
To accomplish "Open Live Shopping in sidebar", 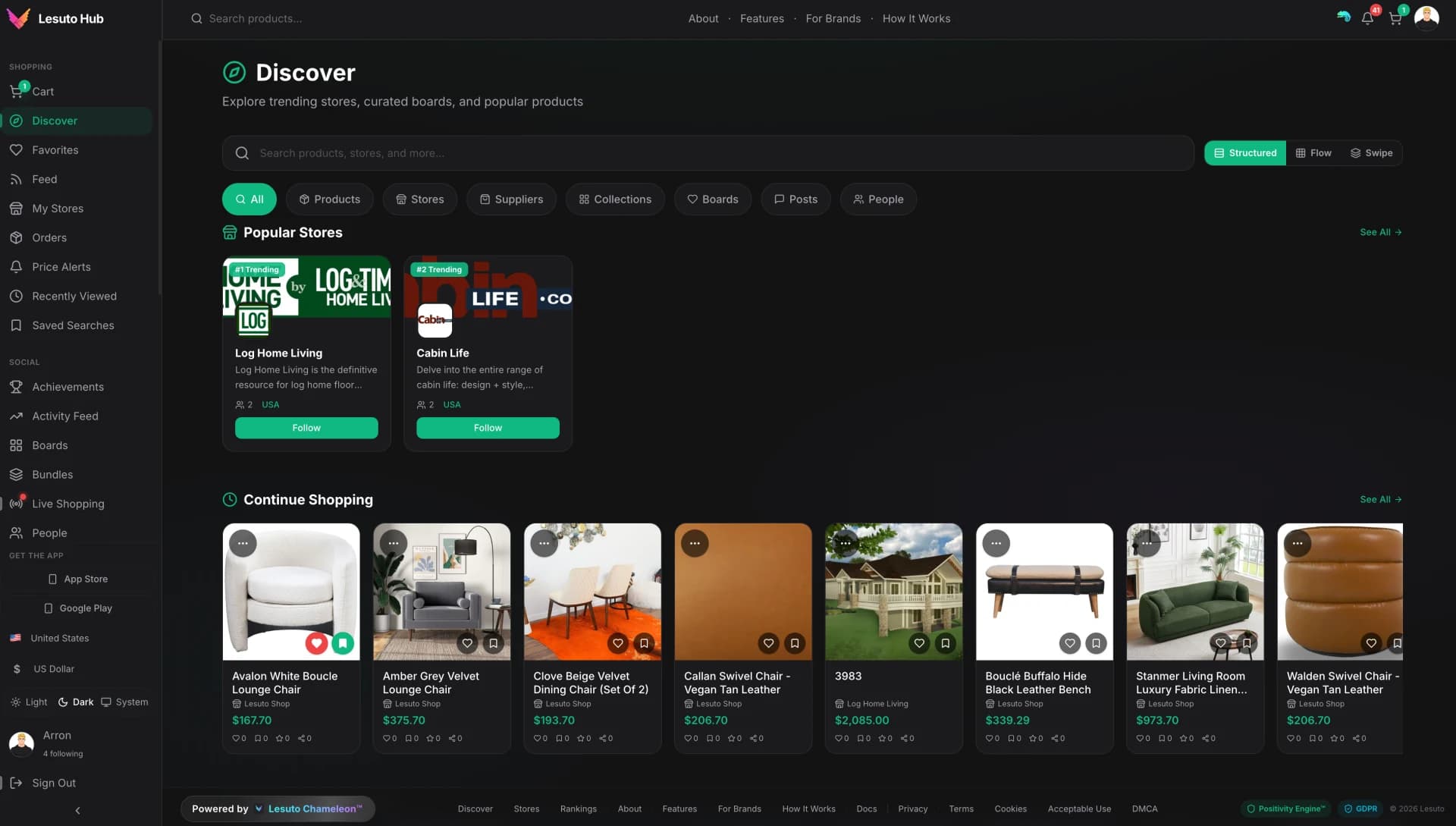I will tap(76, 504).
